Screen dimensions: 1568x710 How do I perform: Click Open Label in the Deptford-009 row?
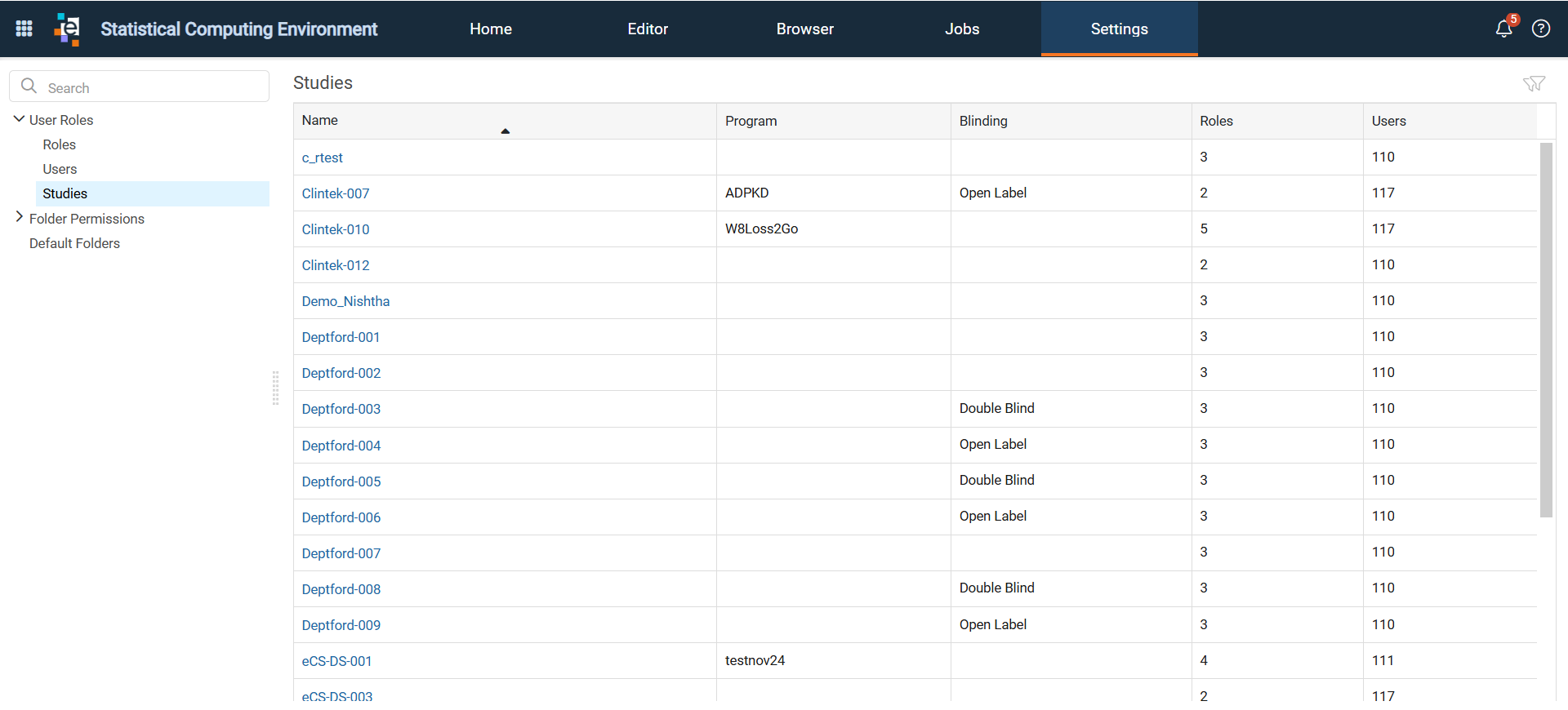tap(993, 624)
